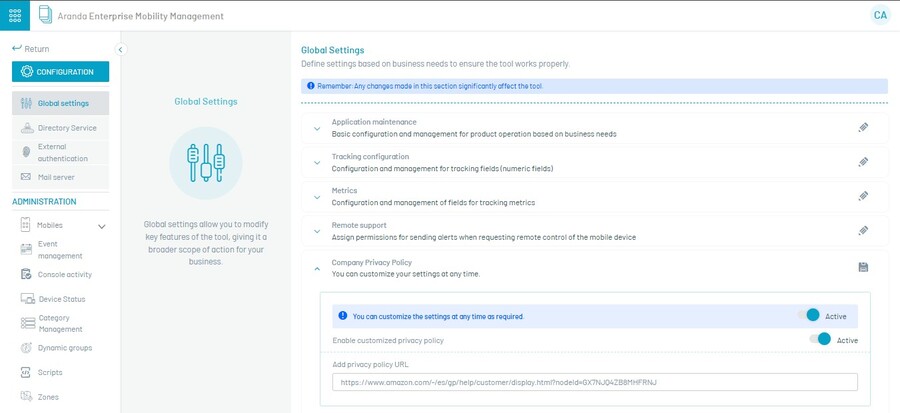Click the CONFIGURATION button
This screenshot has height=413, width=900.
coord(60,72)
